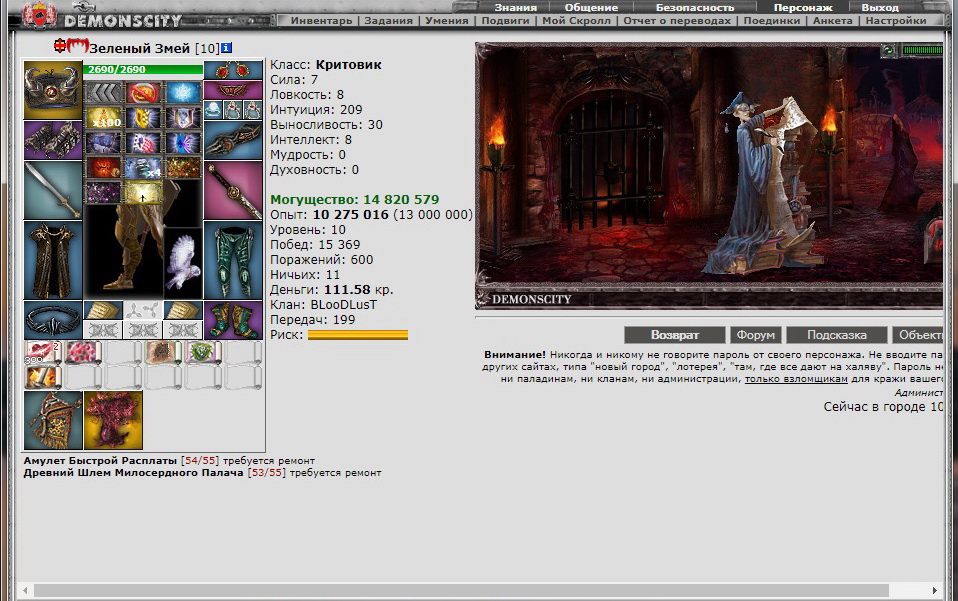Open the Знания top menu
The height and width of the screenshot is (601, 958).
tap(516, 7)
